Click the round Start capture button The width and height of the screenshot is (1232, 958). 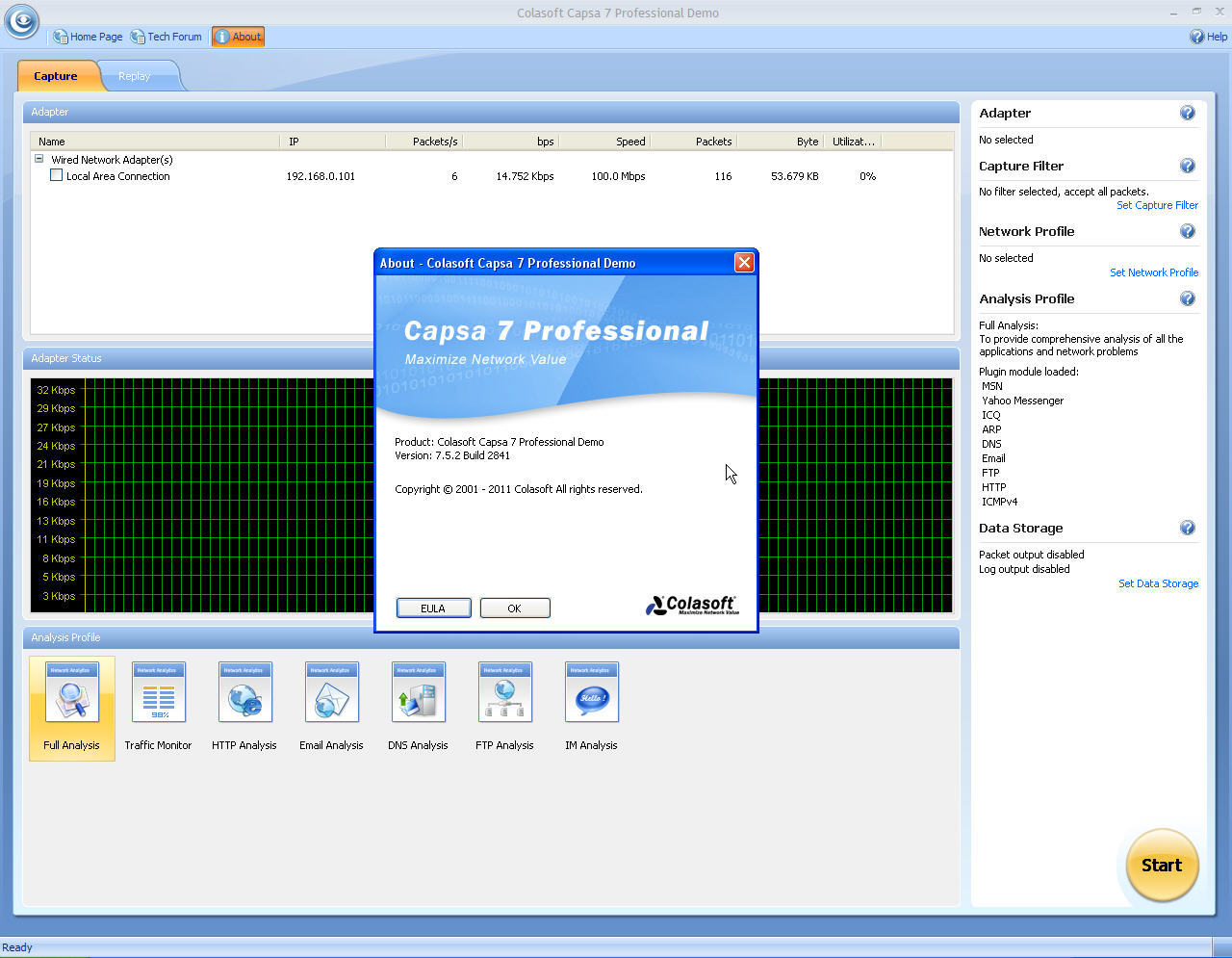pos(1162,865)
